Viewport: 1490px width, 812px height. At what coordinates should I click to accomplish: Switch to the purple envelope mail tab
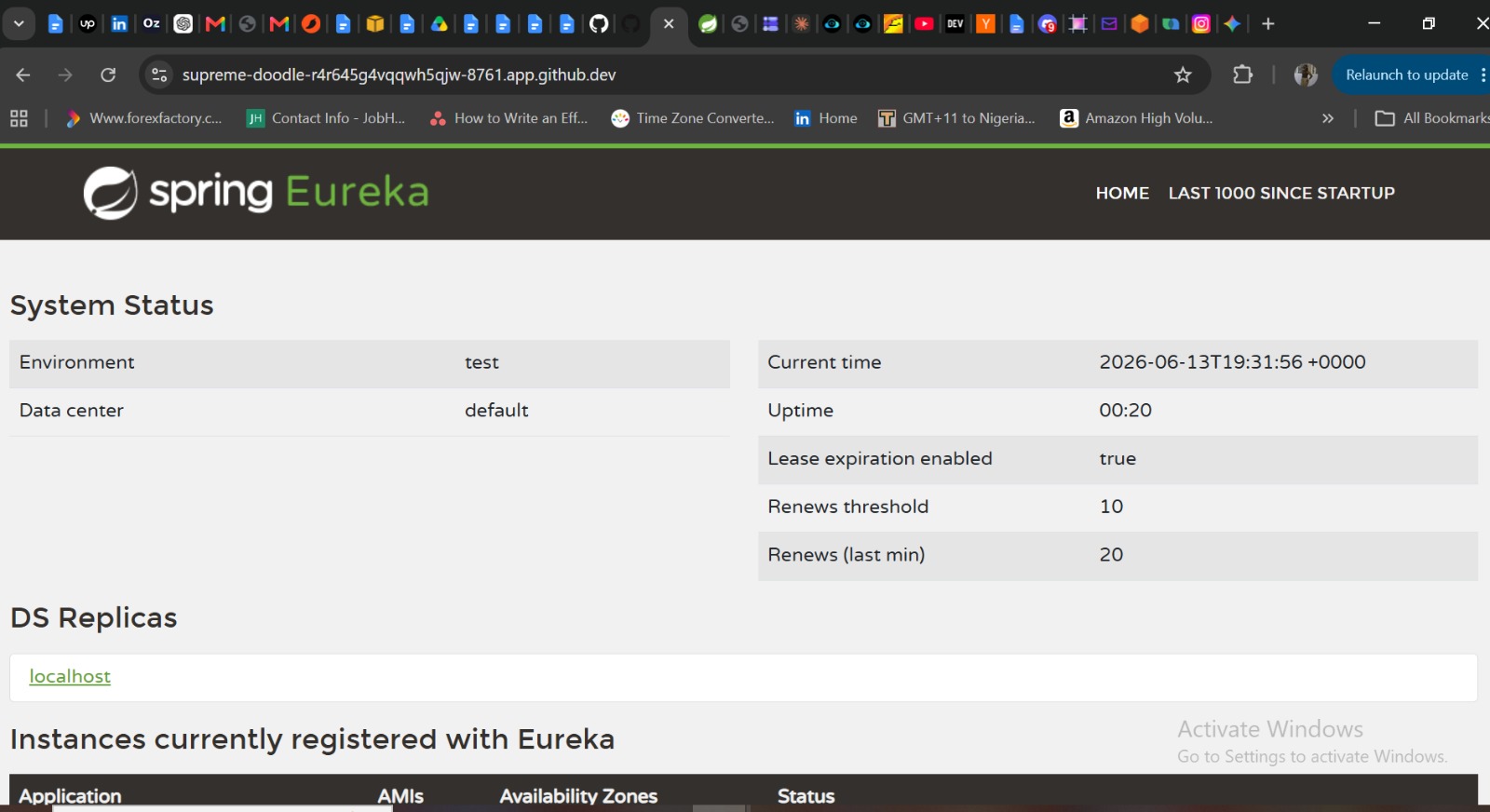pos(1109,24)
